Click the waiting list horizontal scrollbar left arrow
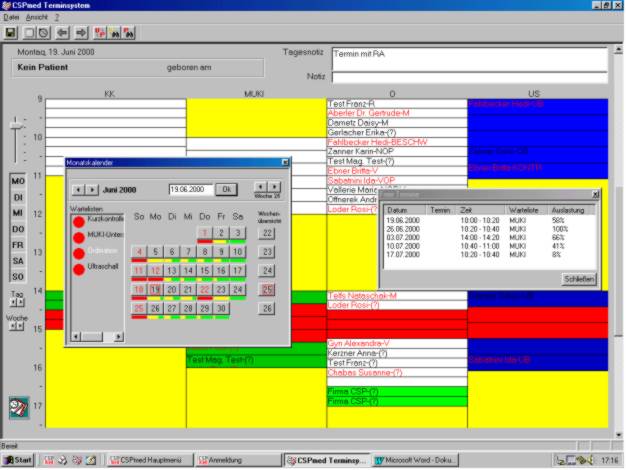Viewport: 626px width, 470px height. click(76, 337)
